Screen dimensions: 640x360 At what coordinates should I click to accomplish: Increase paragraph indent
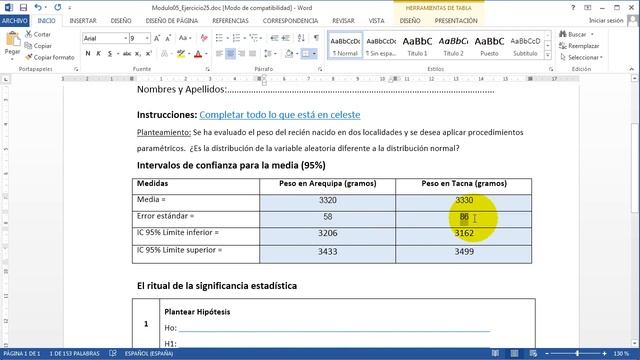click(x=286, y=38)
